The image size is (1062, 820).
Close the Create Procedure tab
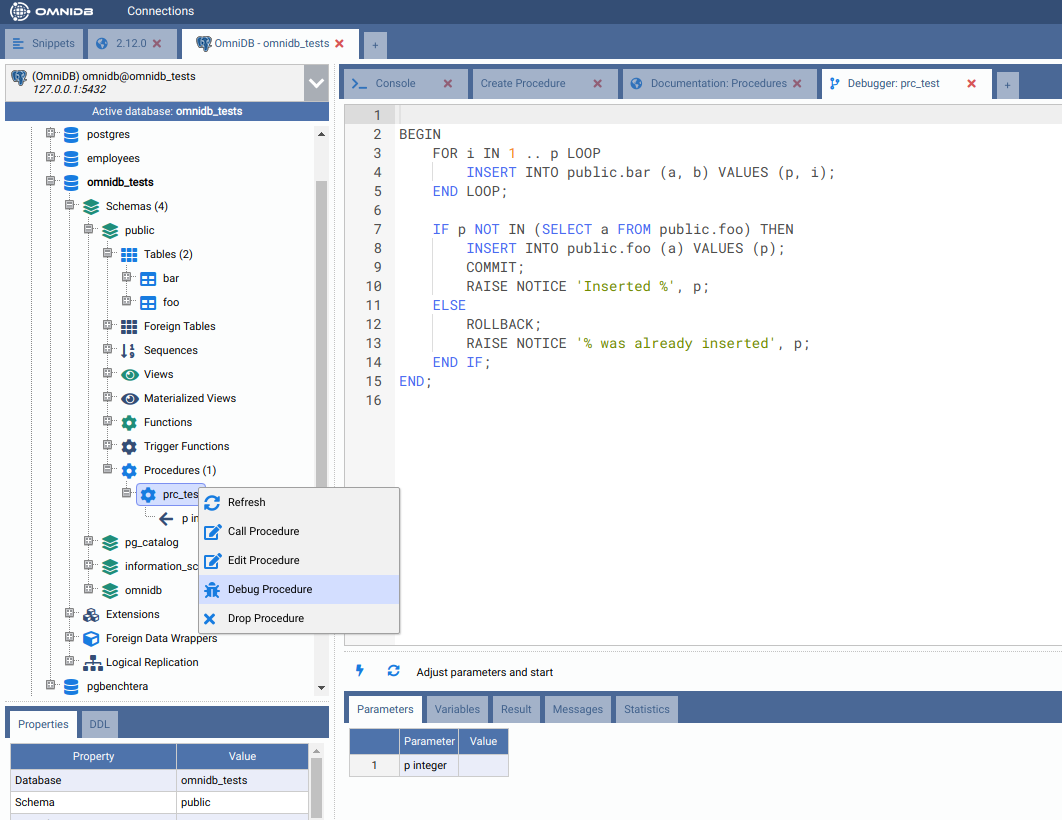[x=598, y=84]
